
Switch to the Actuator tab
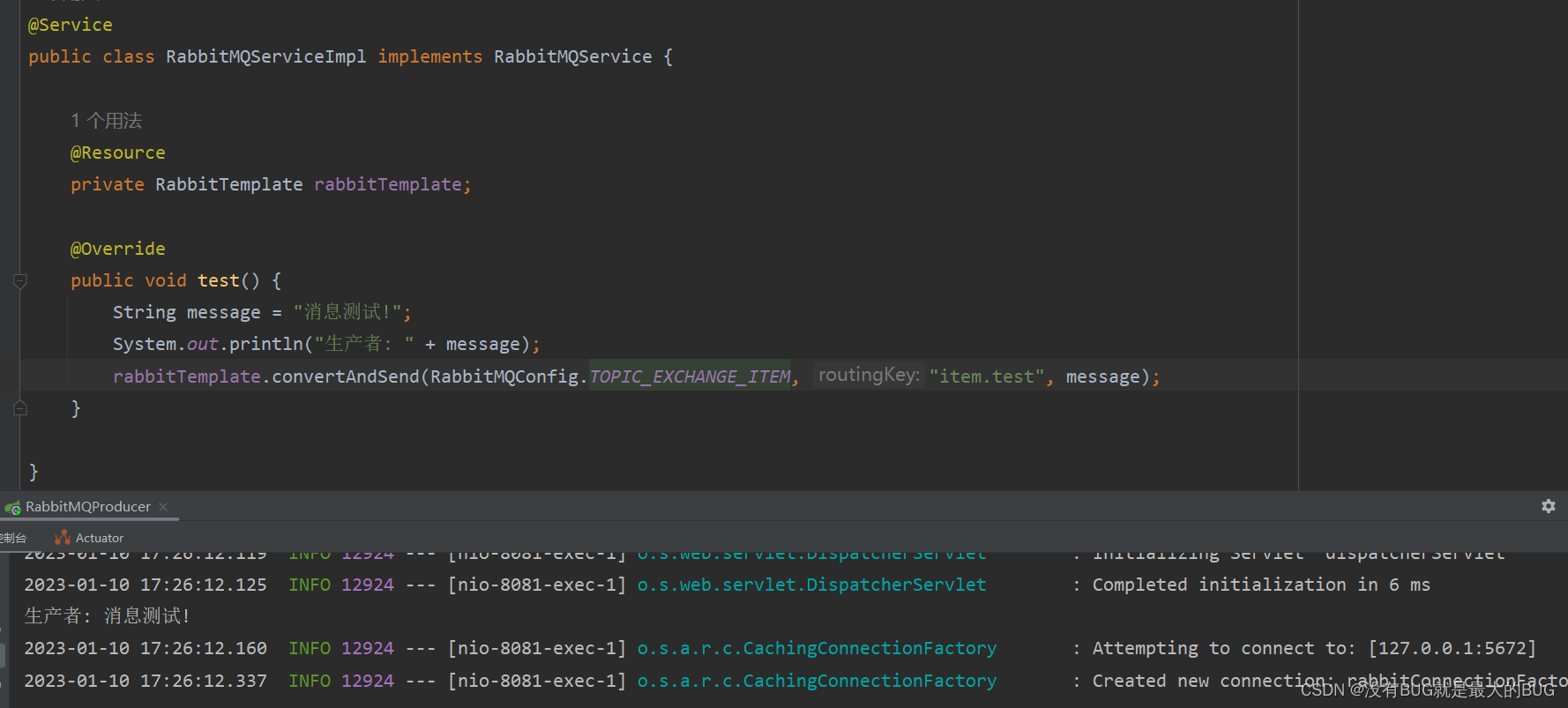(99, 538)
